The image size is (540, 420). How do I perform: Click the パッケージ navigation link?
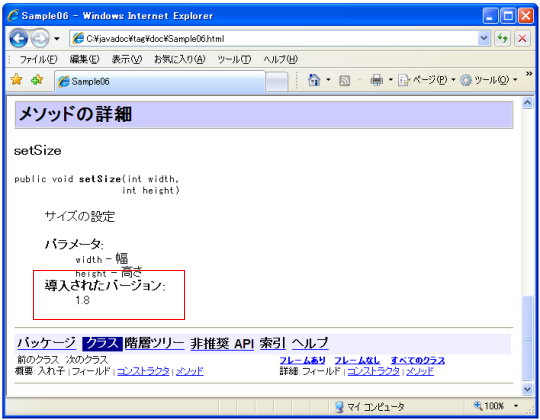pos(46,343)
